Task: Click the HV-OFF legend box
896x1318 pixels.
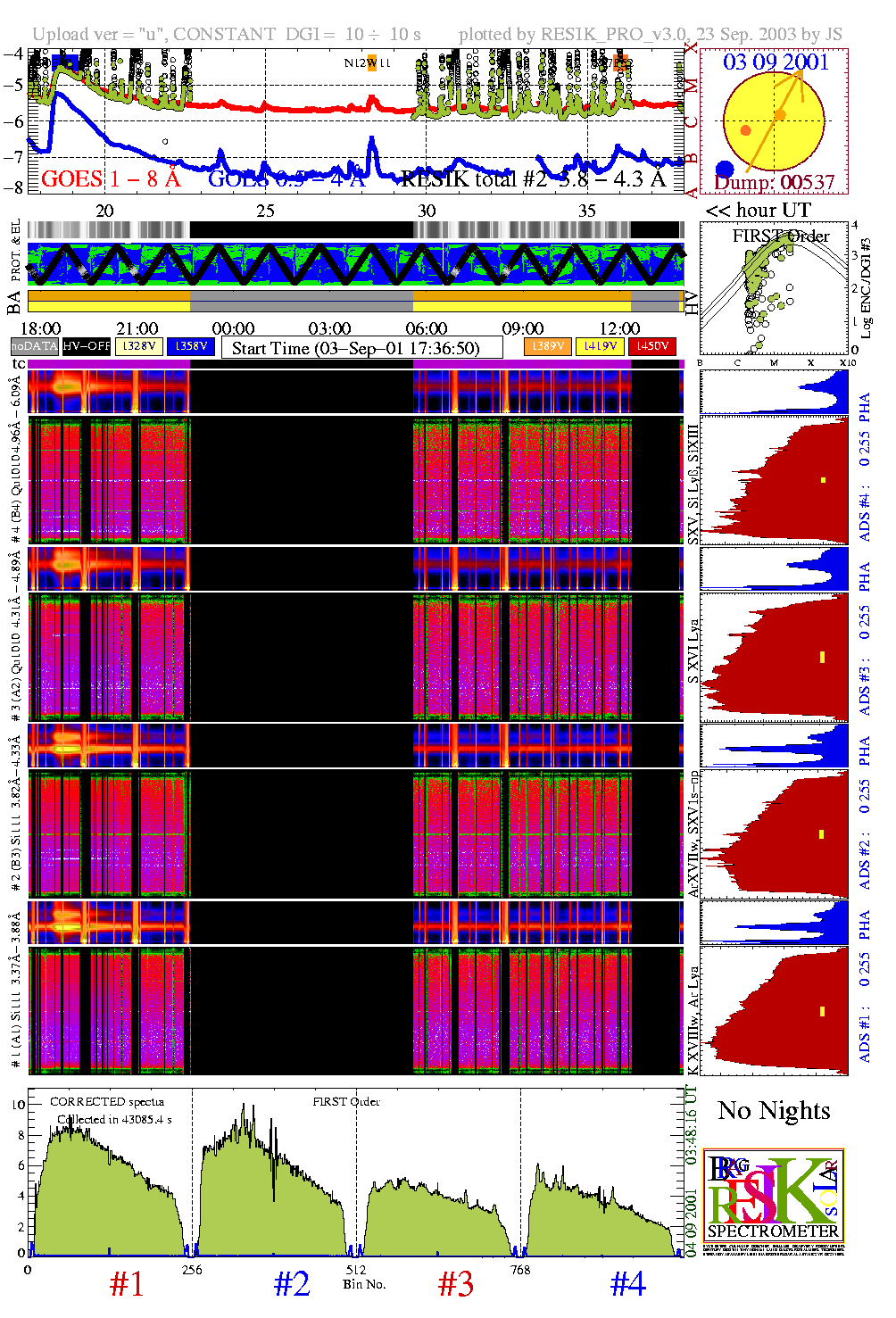Action: click(87, 346)
